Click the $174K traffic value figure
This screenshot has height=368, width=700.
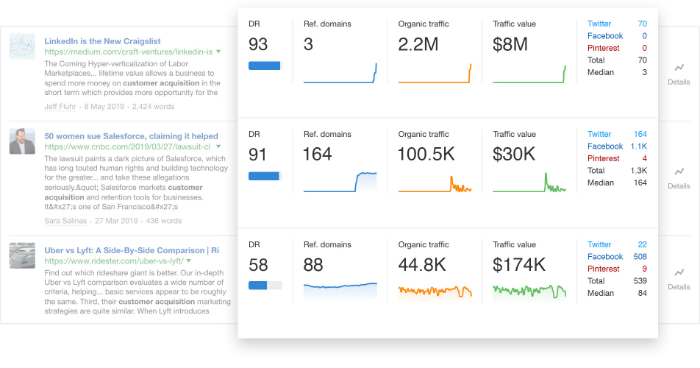point(519,265)
